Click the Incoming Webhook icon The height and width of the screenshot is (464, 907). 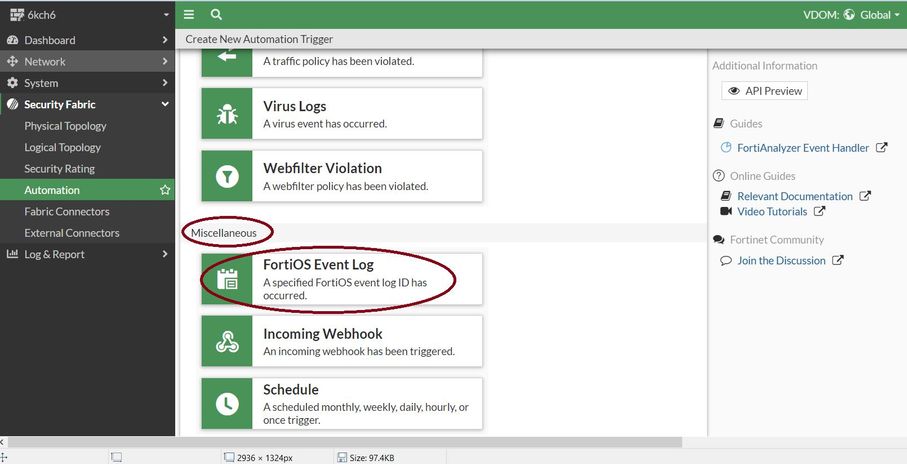[227, 341]
